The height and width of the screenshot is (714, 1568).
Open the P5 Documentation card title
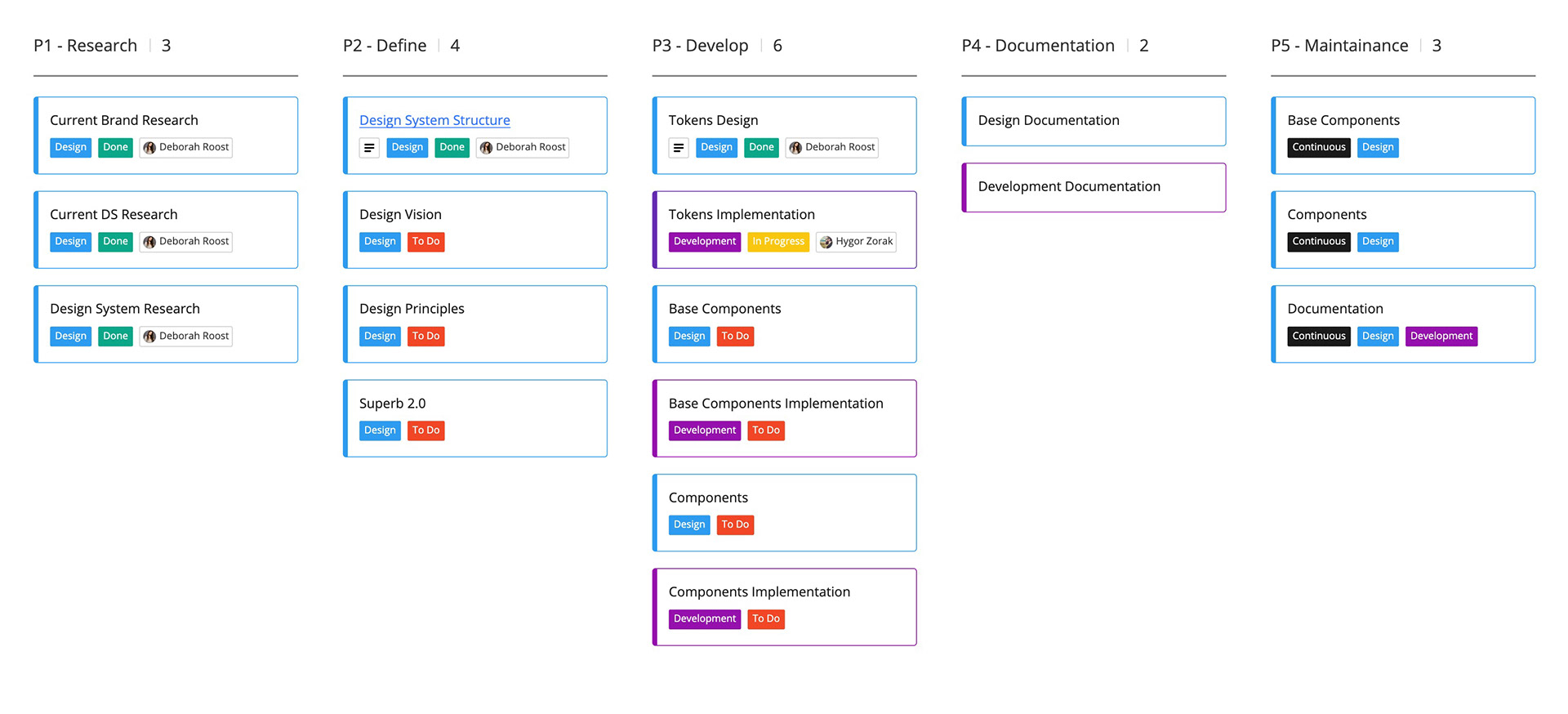(1335, 309)
